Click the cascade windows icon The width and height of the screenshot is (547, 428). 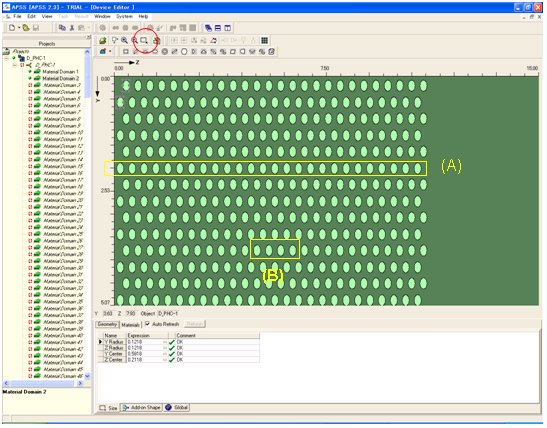(208, 28)
